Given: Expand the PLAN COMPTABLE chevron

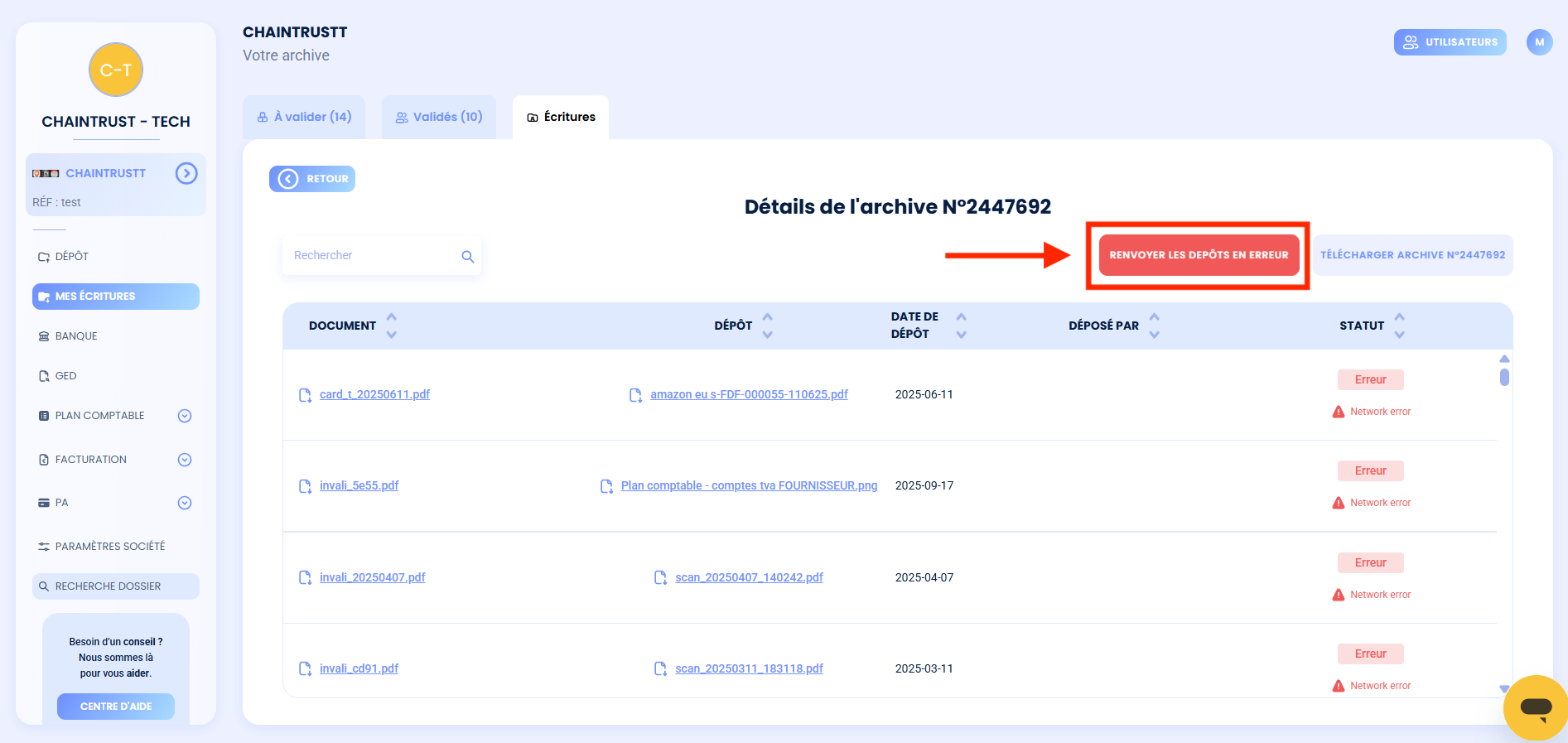Looking at the screenshot, I should (185, 416).
